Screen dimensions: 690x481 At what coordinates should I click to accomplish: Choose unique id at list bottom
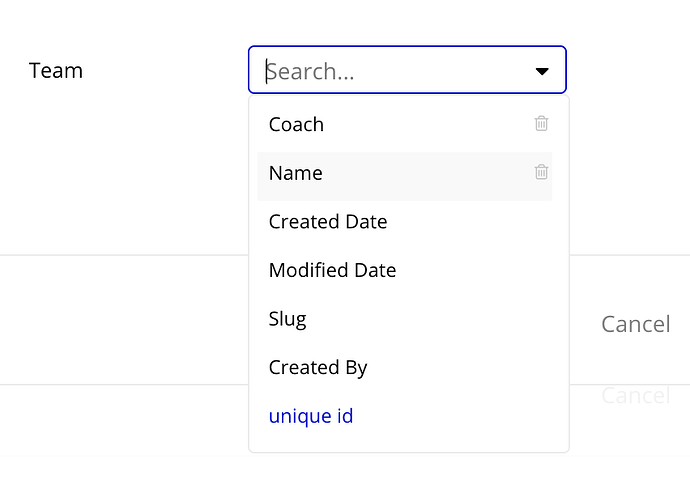(311, 416)
